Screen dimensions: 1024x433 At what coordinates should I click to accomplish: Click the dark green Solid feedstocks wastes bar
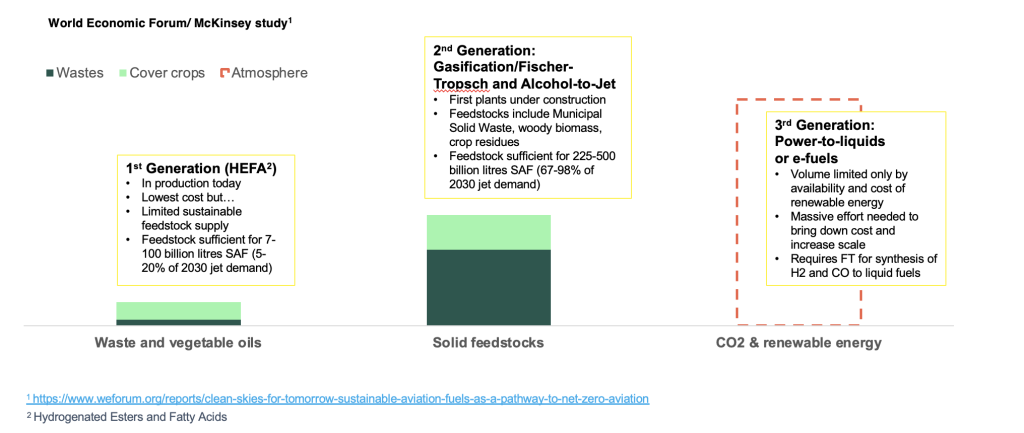489,287
